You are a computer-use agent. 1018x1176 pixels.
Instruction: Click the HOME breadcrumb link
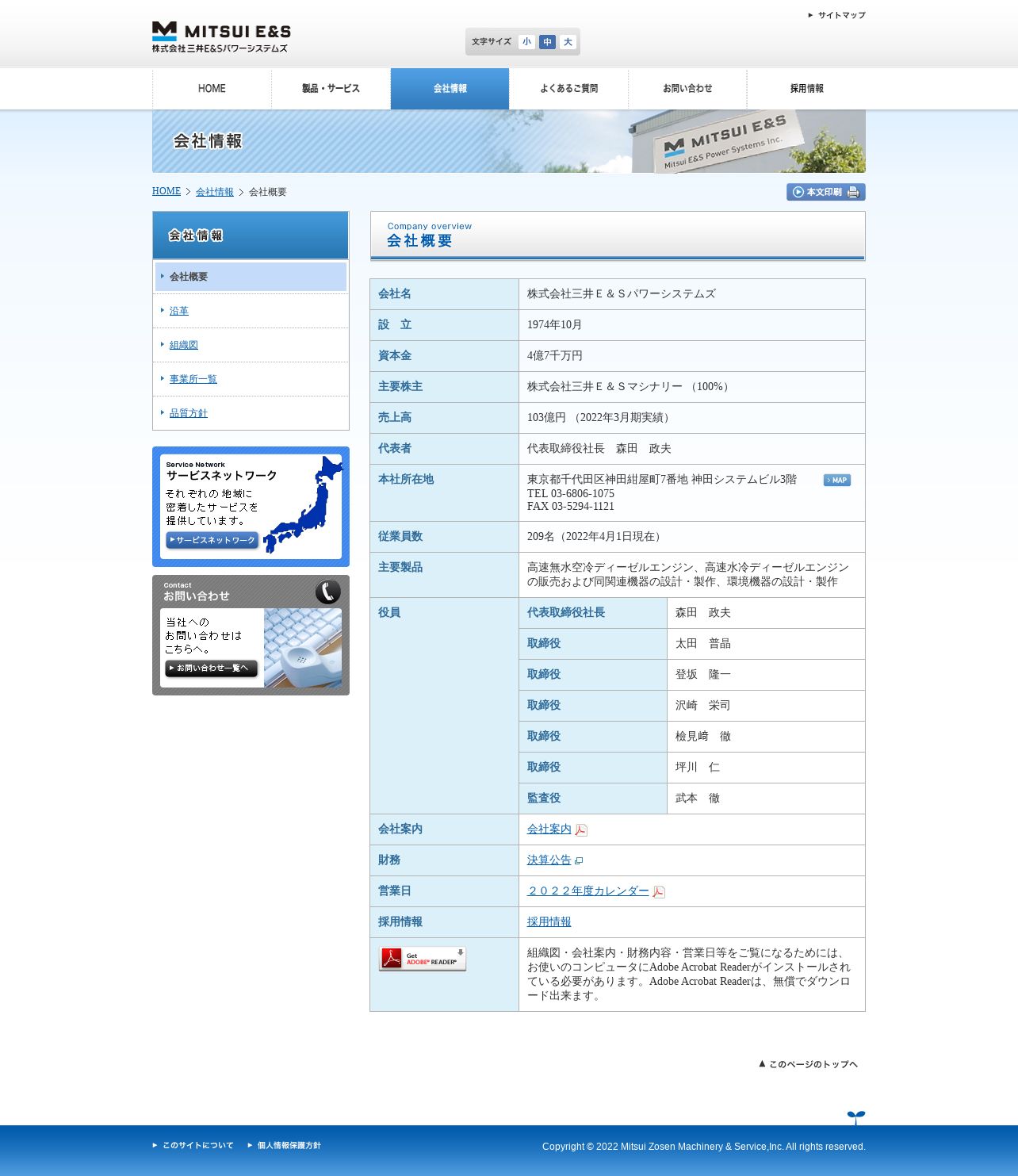point(166,191)
